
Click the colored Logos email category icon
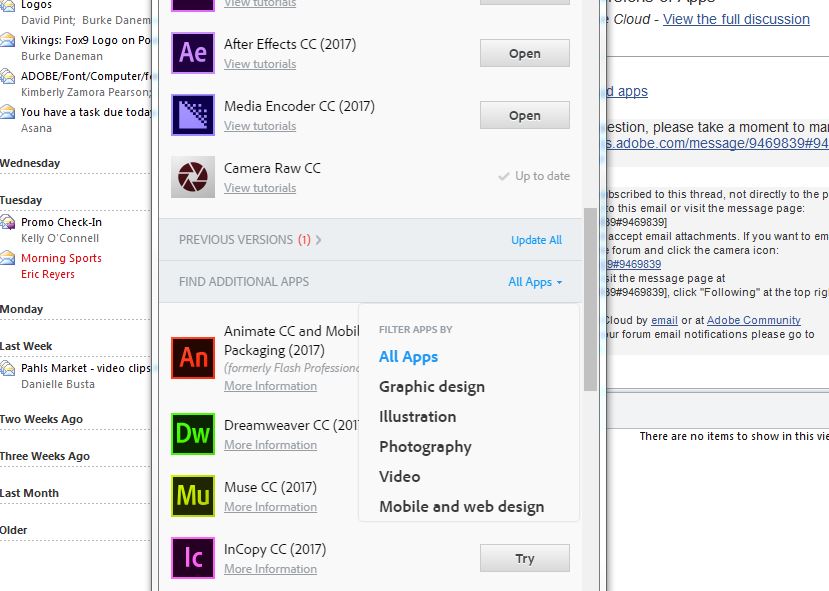pos(9,5)
